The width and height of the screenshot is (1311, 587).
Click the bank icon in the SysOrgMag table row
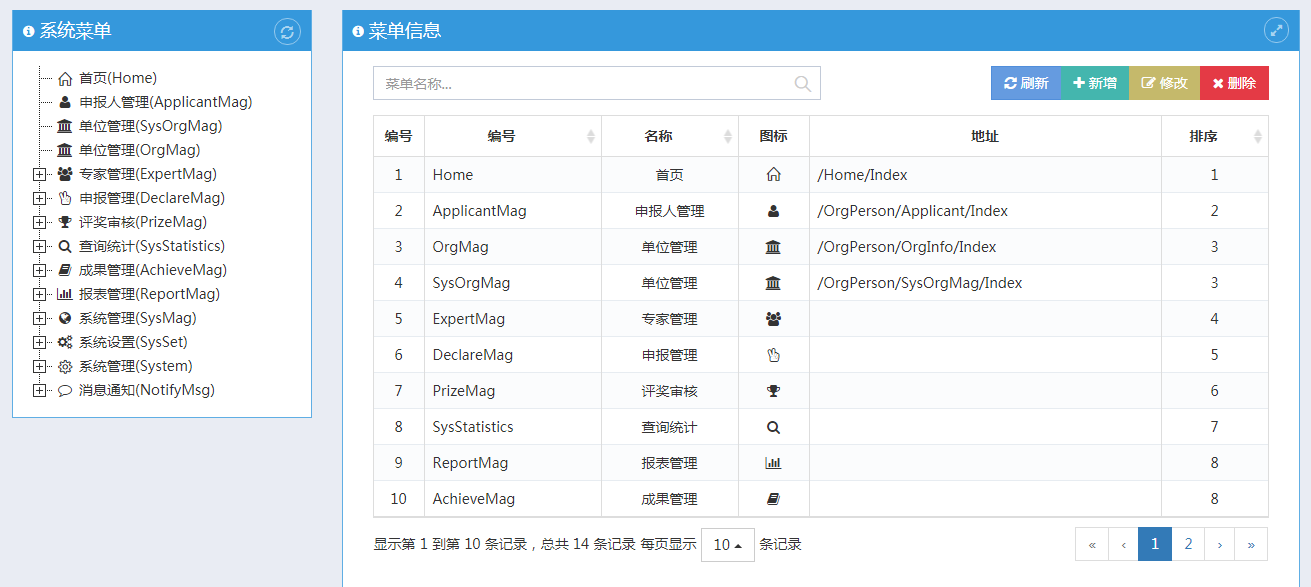(x=773, y=283)
